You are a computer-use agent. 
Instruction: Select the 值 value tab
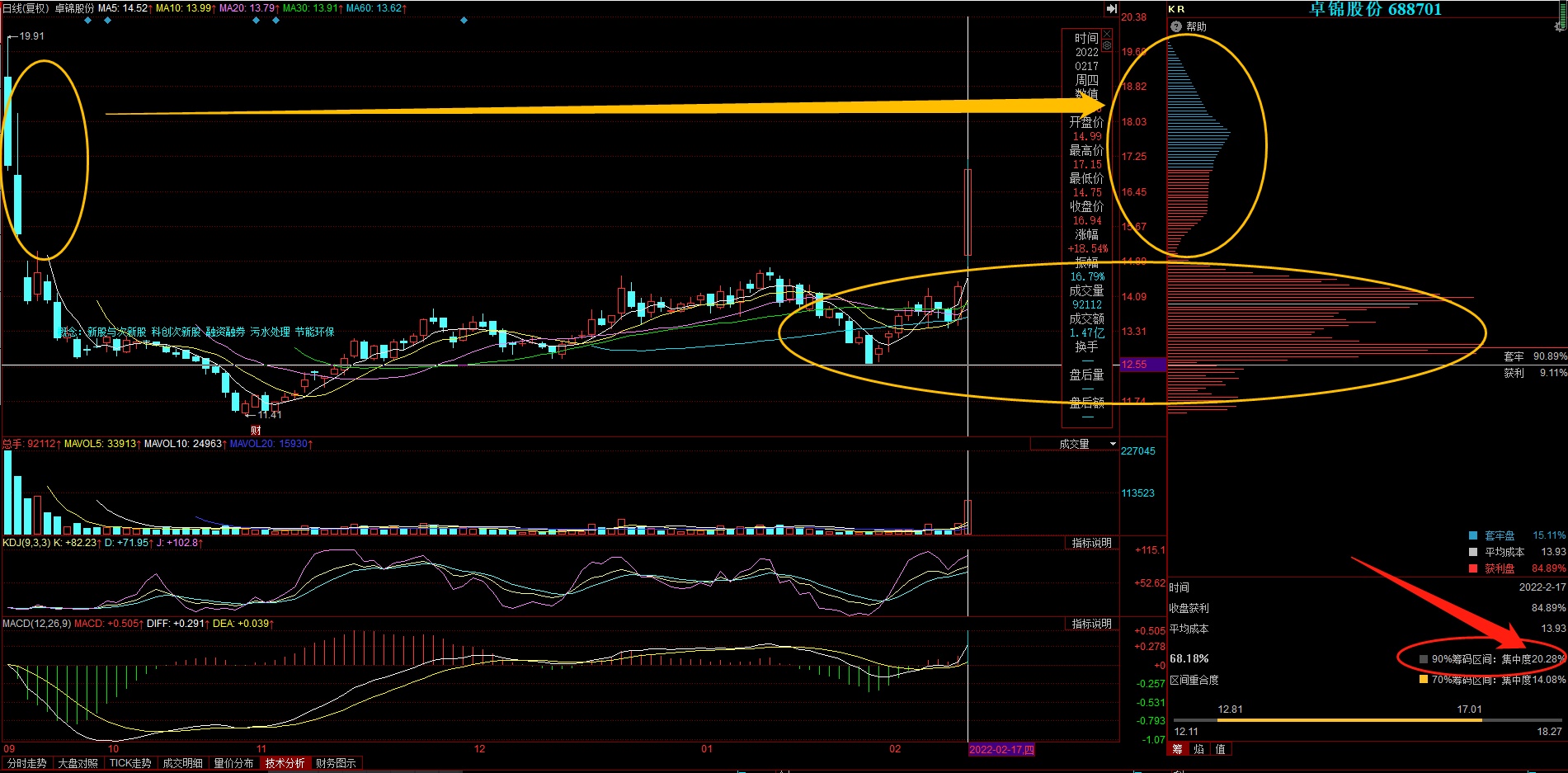1220,749
